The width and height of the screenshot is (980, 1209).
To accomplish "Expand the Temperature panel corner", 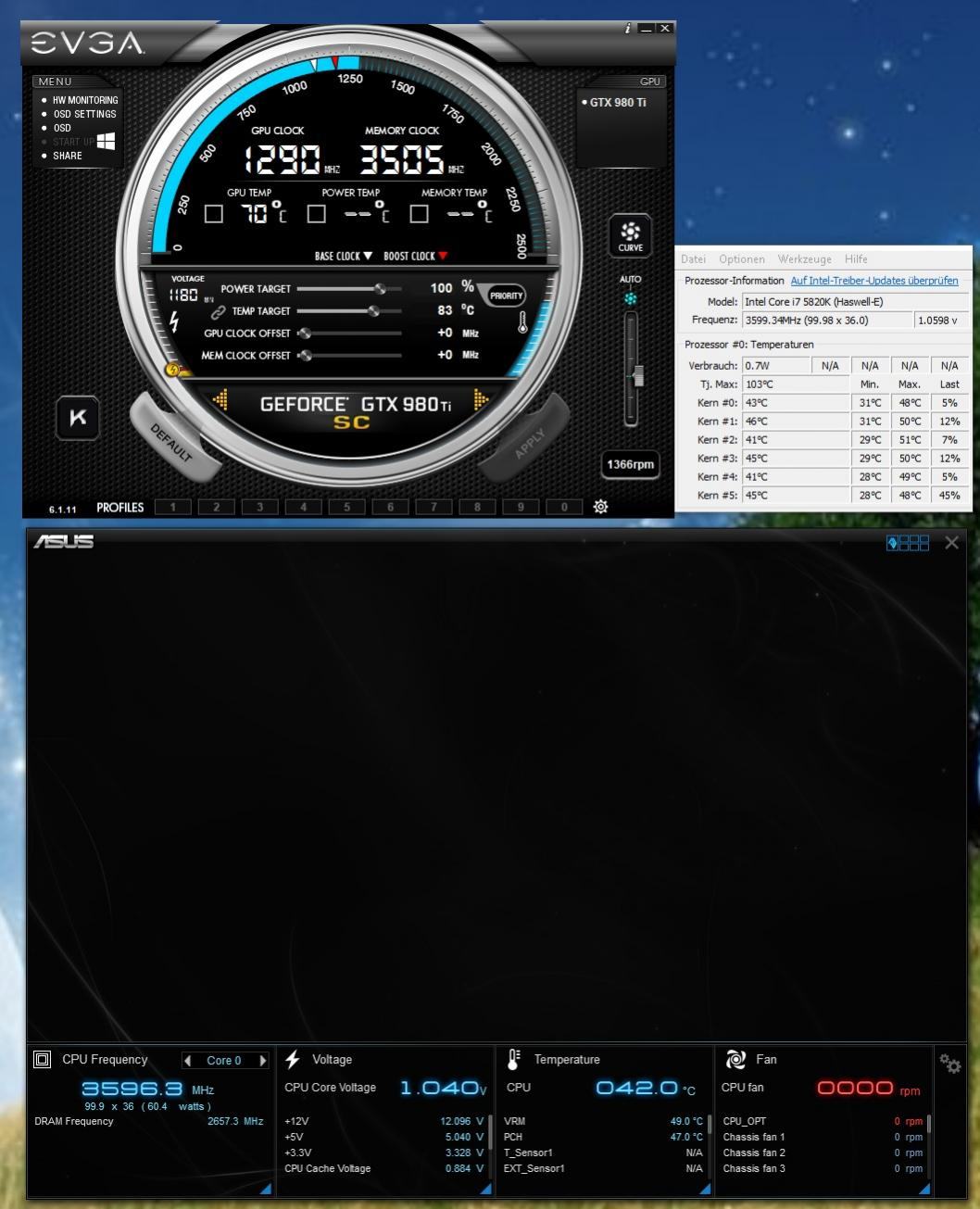I will click(705, 1189).
